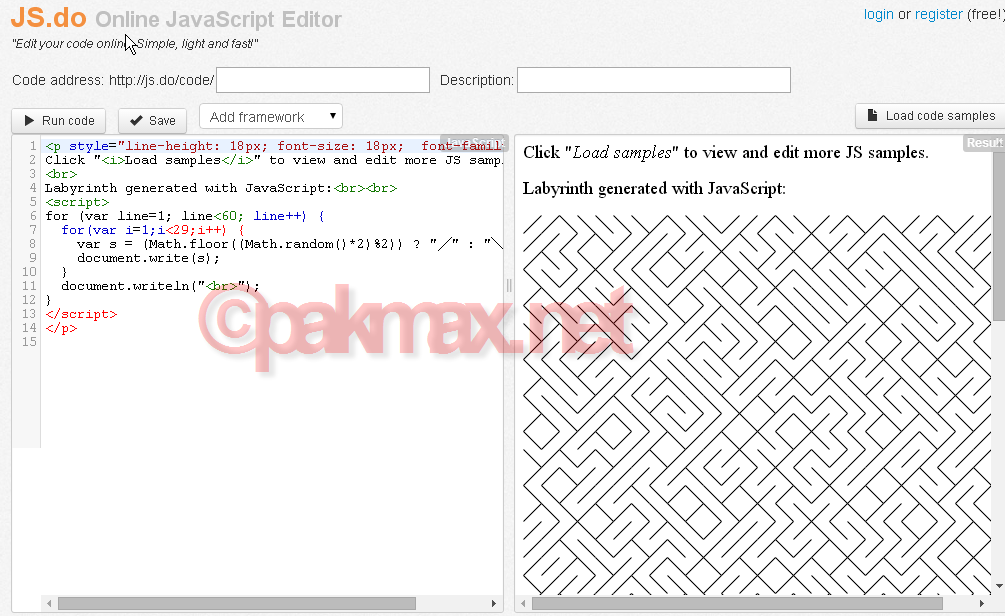Open Load code samples
Viewport: 1005px width, 616px height.
[x=931, y=115]
